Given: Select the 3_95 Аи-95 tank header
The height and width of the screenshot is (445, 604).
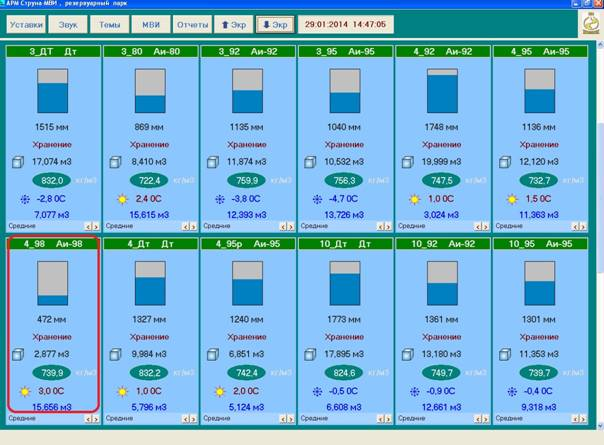Looking at the screenshot, I should 346,52.
